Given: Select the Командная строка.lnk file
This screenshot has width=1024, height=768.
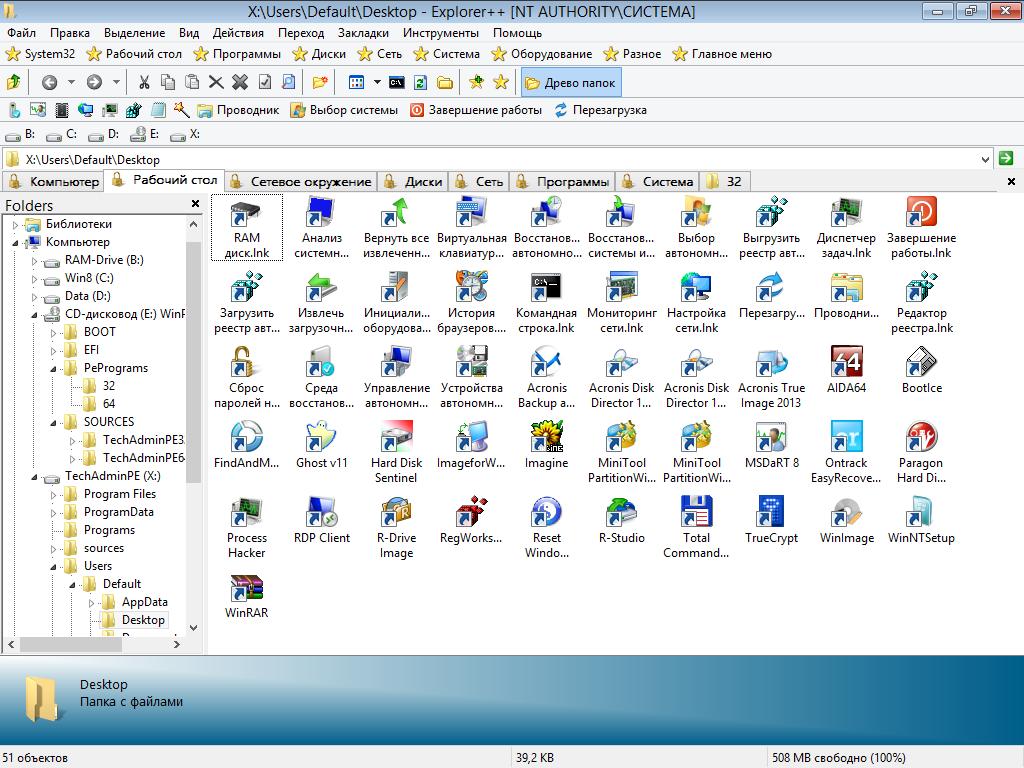Looking at the screenshot, I should pos(546,302).
